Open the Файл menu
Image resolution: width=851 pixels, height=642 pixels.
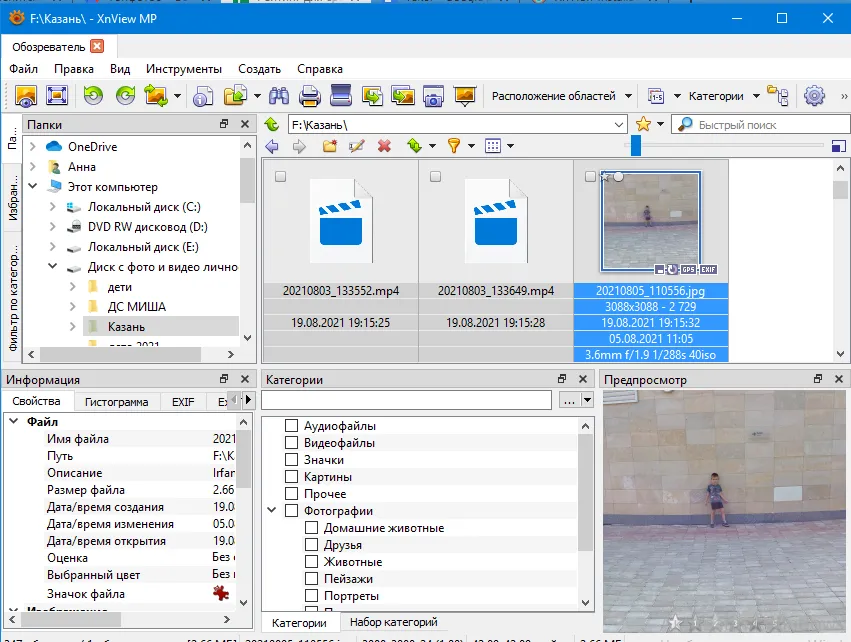pyautogui.click(x=23, y=69)
